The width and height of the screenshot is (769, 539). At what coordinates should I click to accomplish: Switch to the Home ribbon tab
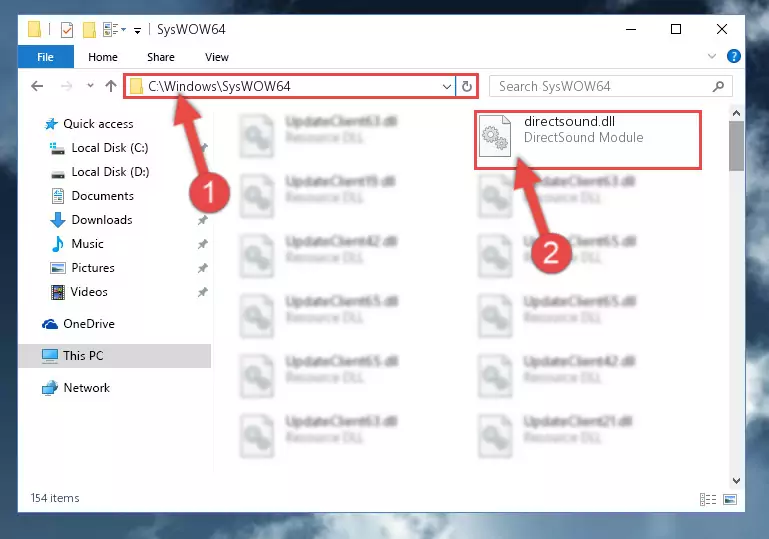click(x=103, y=57)
